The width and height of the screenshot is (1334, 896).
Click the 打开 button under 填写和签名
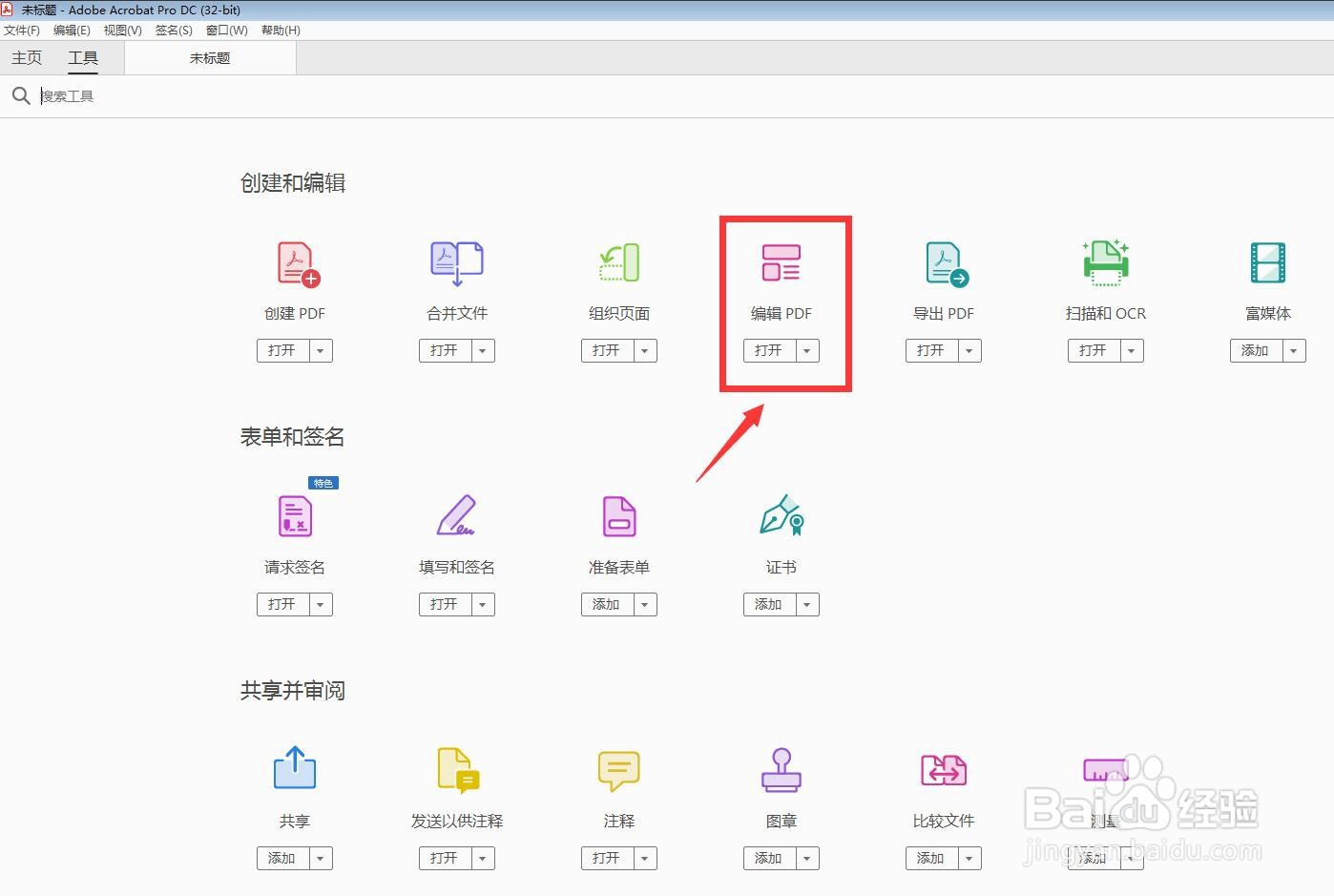445,604
